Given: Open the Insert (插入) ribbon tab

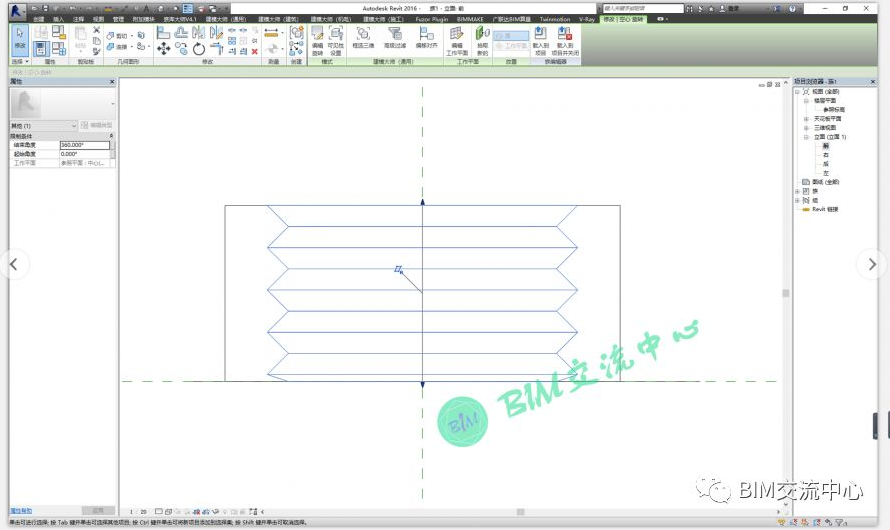Looking at the screenshot, I should (58, 19).
